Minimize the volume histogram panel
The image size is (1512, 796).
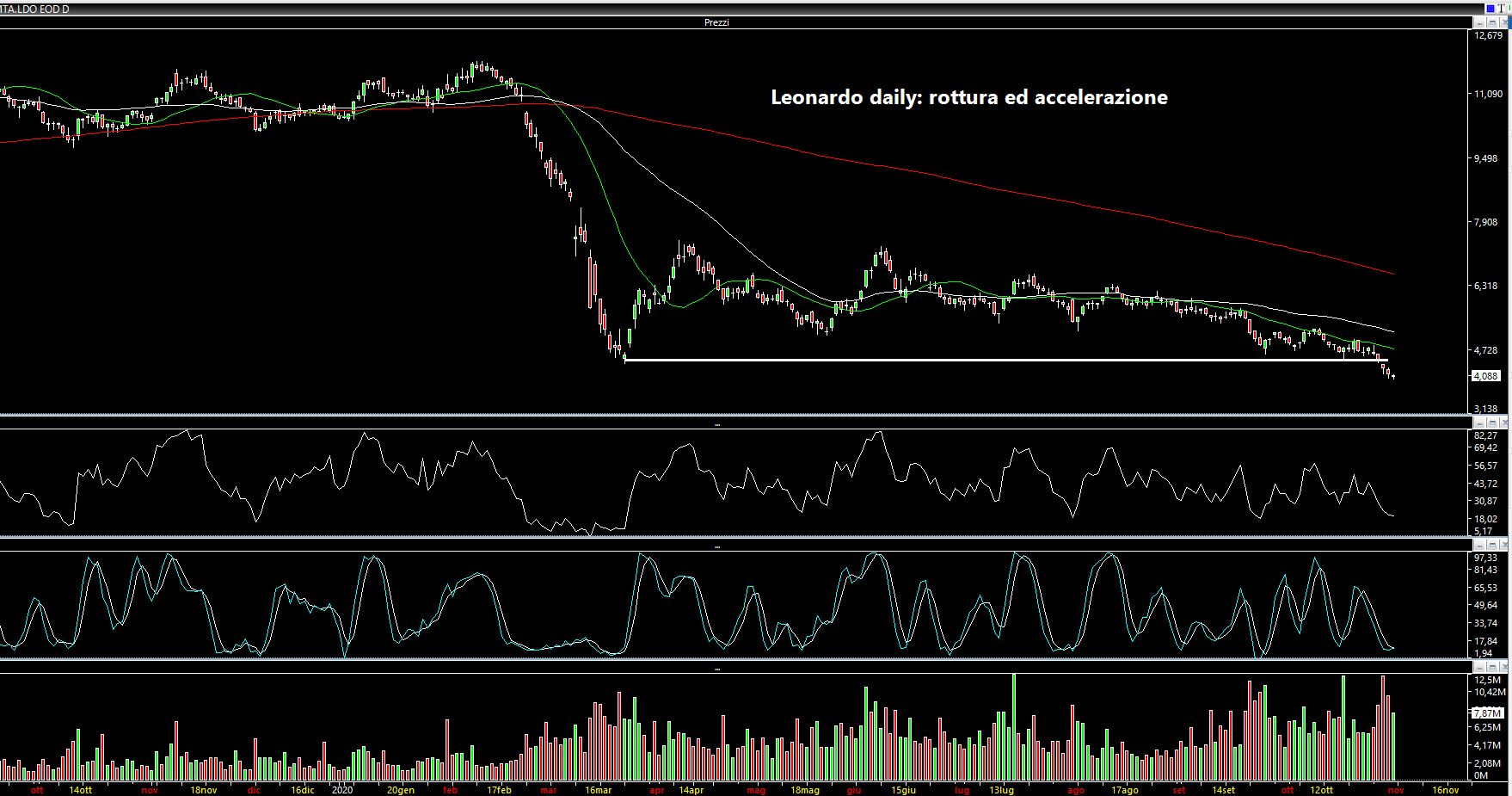(x=1479, y=668)
